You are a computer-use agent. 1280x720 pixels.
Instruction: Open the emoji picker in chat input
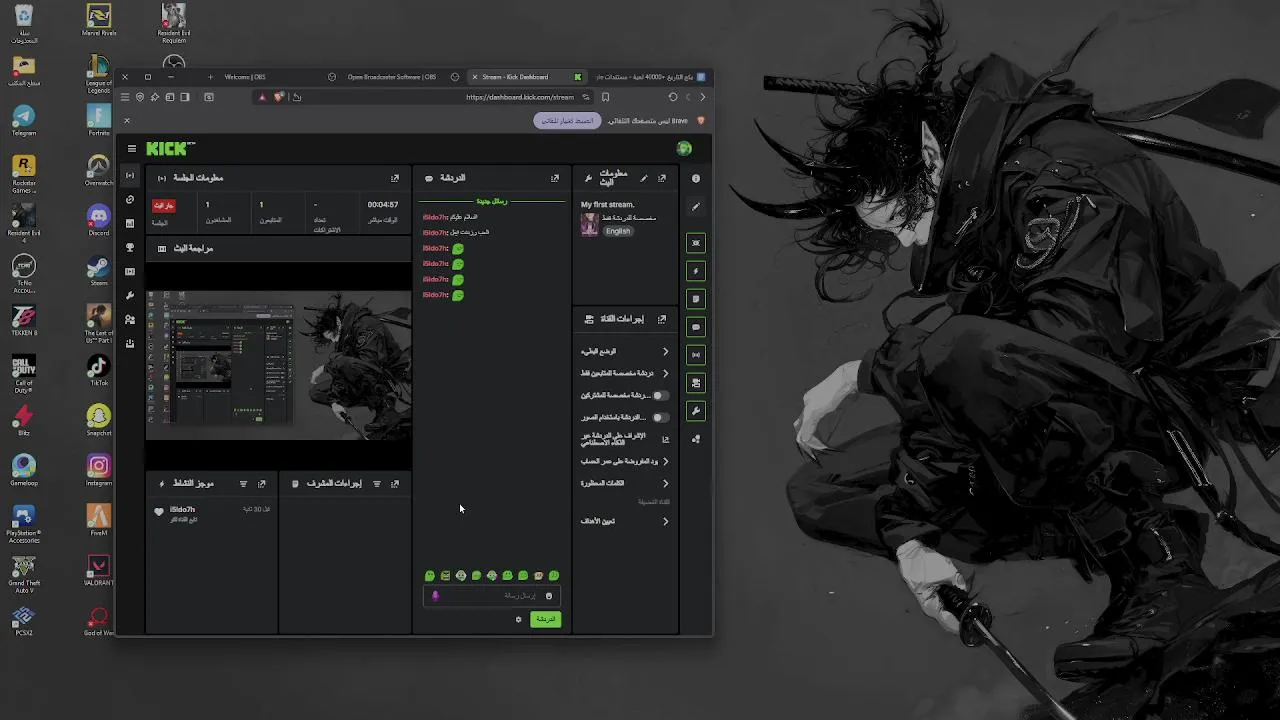tap(549, 596)
